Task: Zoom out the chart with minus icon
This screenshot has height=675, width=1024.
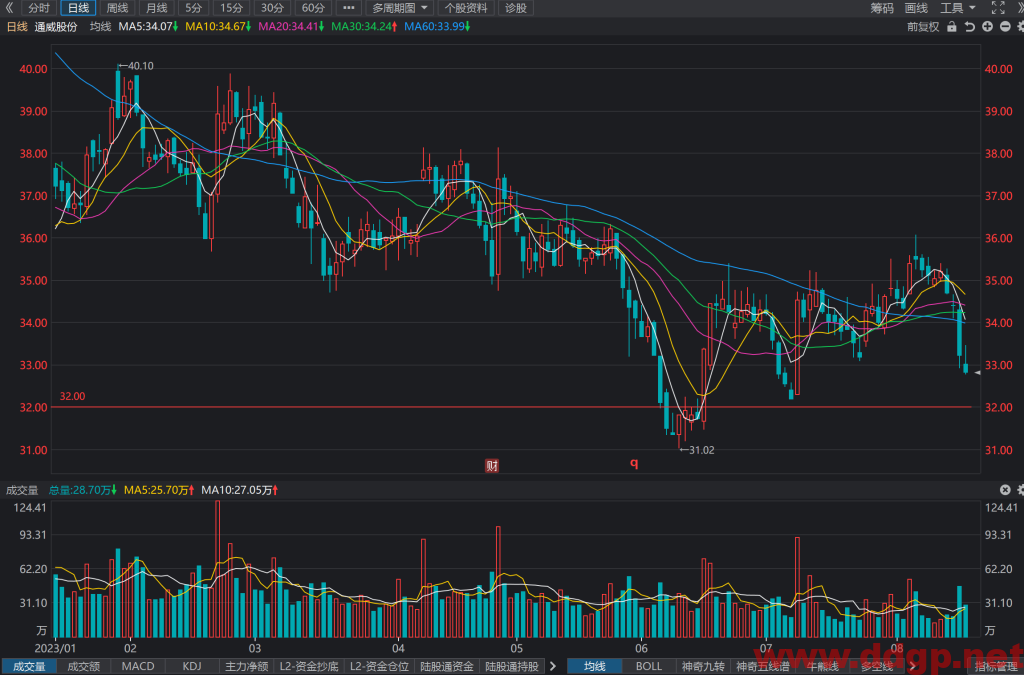Action: pyautogui.click(x=1005, y=27)
